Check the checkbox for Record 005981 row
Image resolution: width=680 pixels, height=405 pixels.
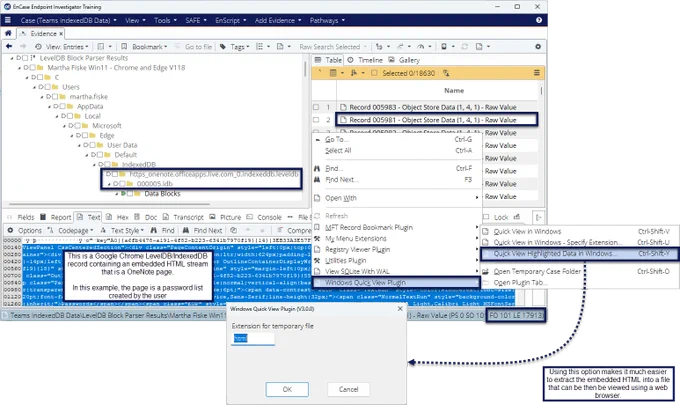(316, 120)
